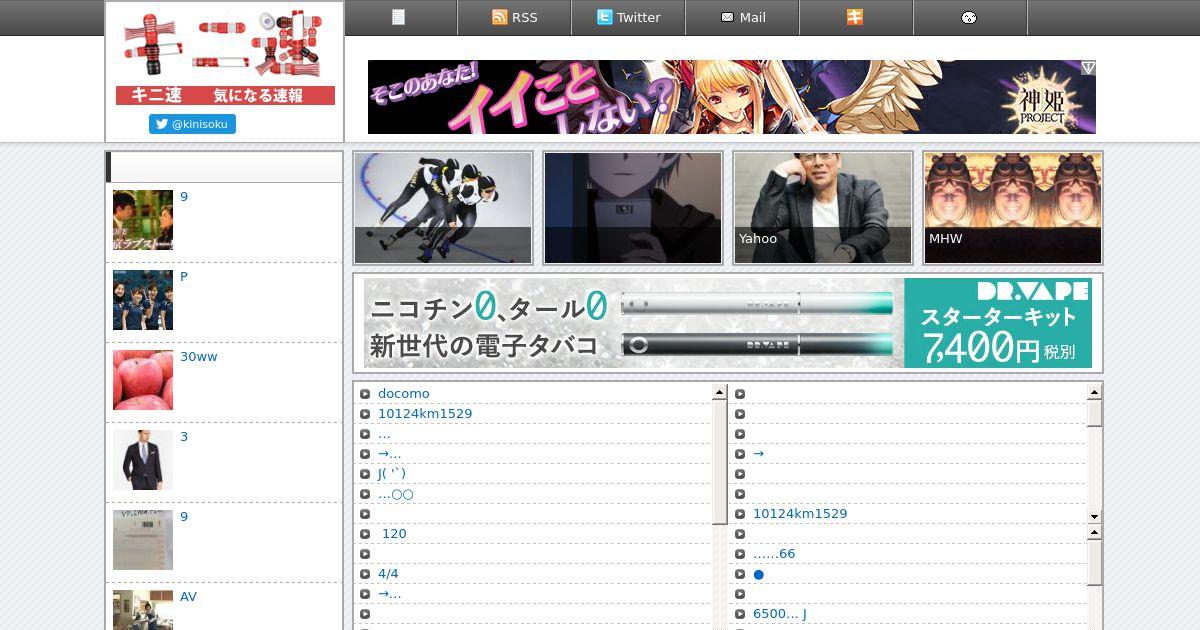Screen dimensions: 1200x630
Task: Open the ......66 headline link
Action: 774,553
